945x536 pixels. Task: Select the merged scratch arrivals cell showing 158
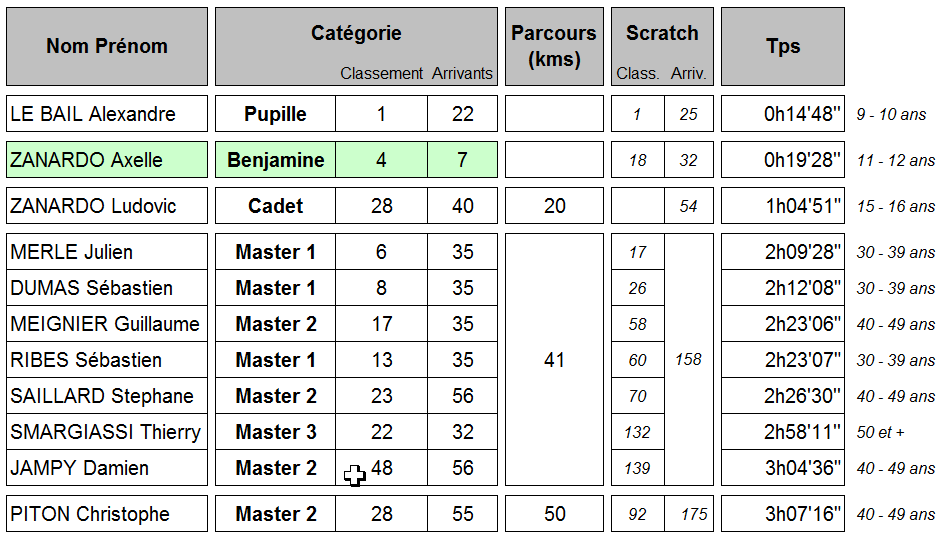688,360
